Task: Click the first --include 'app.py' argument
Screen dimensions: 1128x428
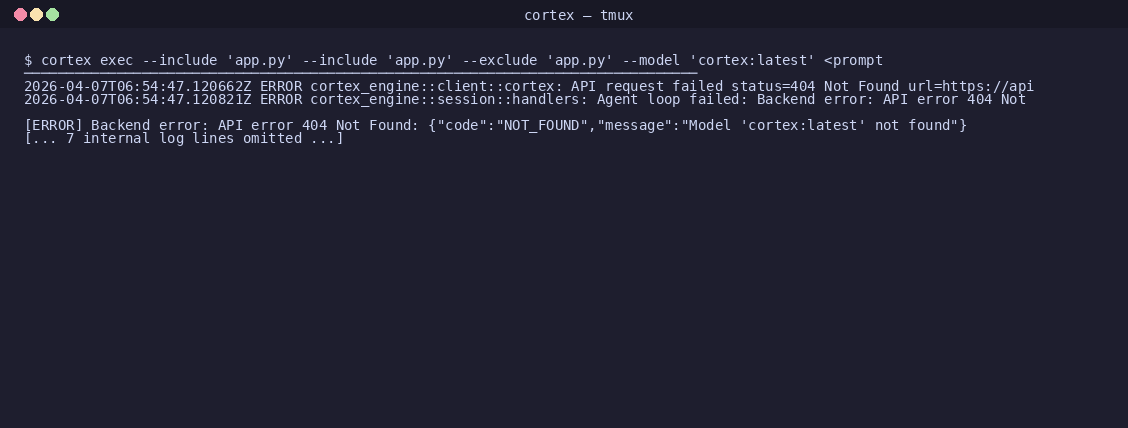Action: [x=217, y=60]
